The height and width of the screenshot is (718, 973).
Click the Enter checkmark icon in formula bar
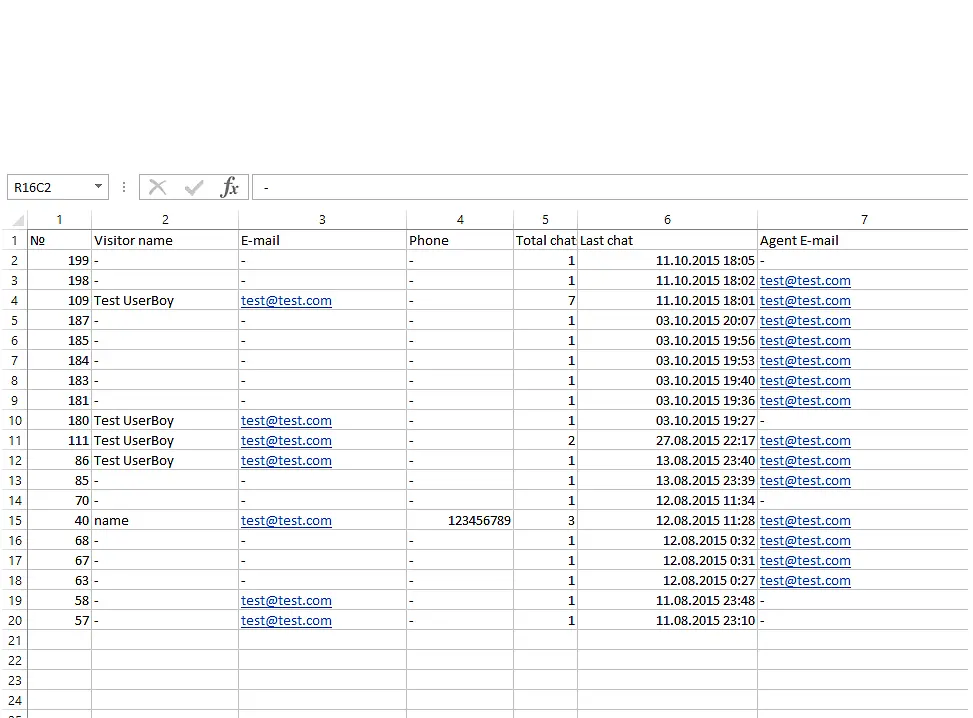[x=194, y=187]
